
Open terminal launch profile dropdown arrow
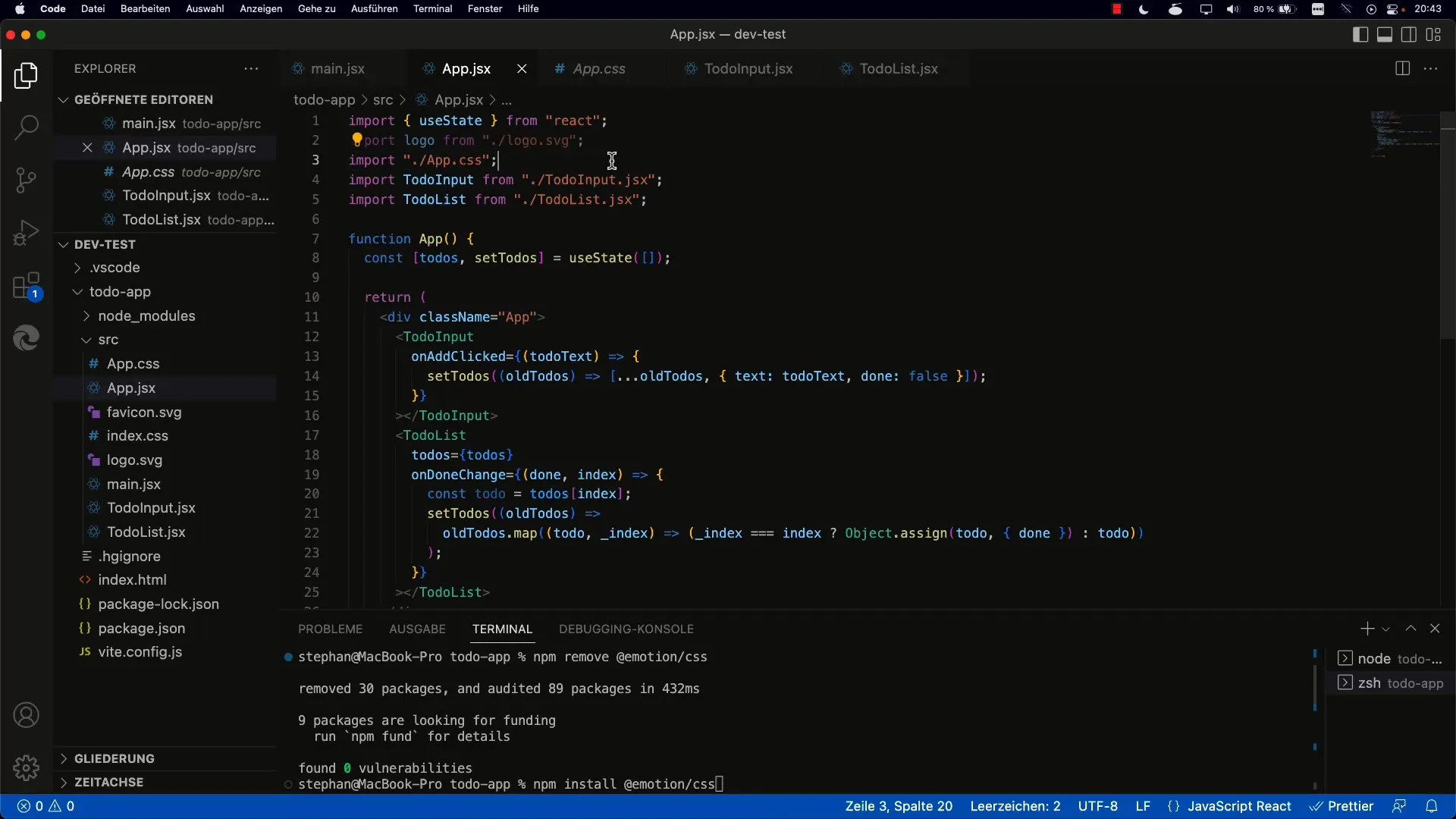[x=1385, y=629]
